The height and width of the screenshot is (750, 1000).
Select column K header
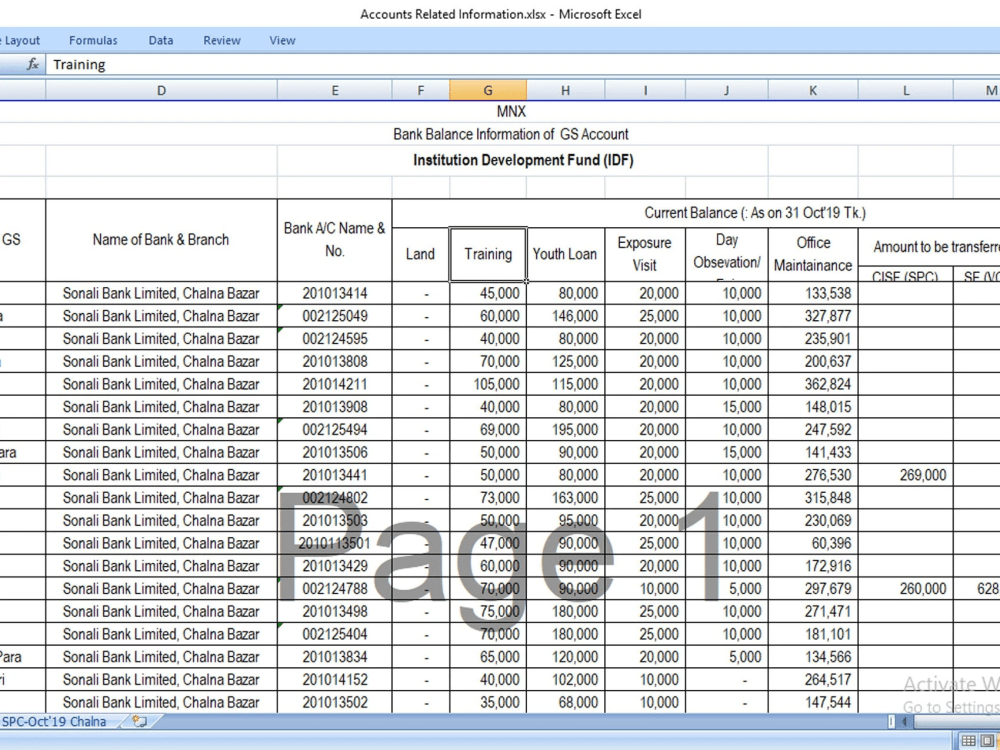click(813, 91)
